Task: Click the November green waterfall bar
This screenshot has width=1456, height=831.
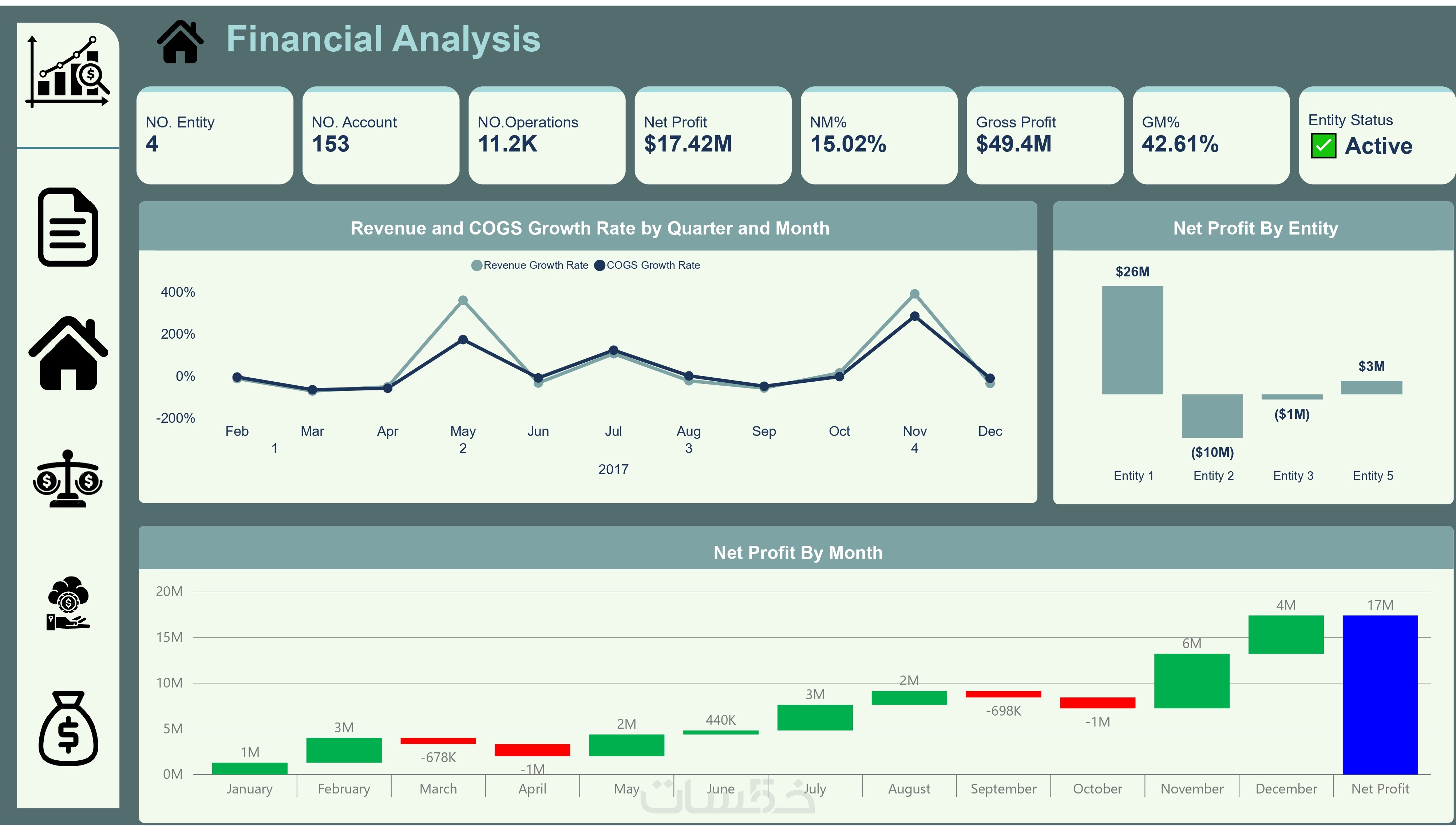Action: (1191, 681)
